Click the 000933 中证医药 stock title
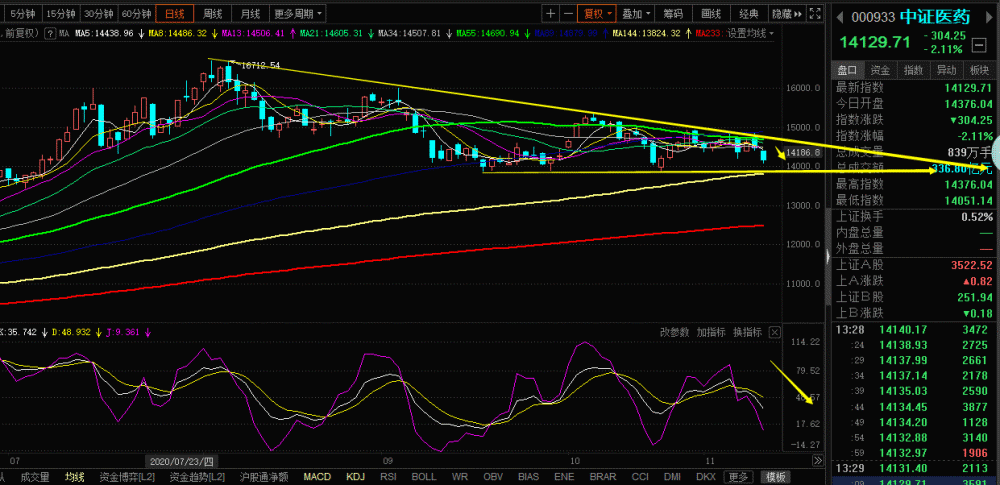Screen dimensions: 1000x485 pos(911,17)
